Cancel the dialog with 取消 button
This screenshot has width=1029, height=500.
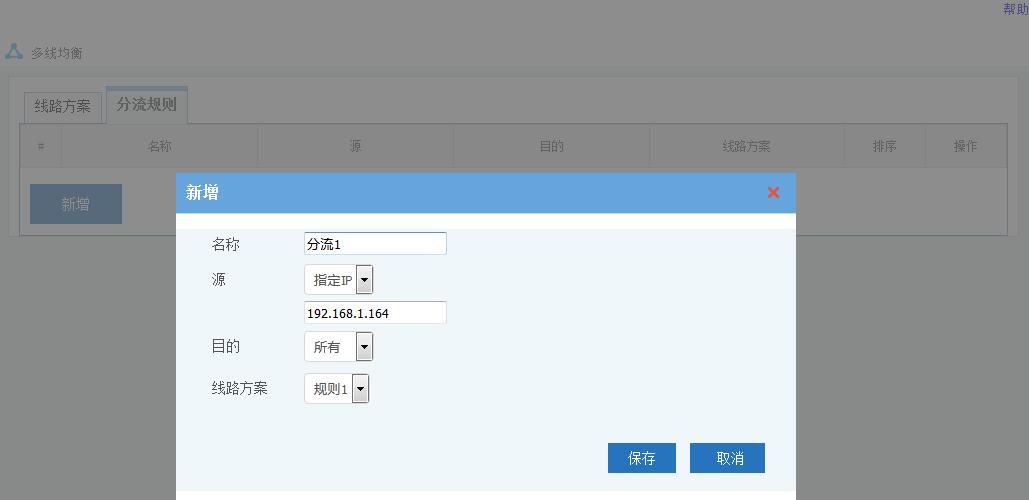[x=727, y=458]
